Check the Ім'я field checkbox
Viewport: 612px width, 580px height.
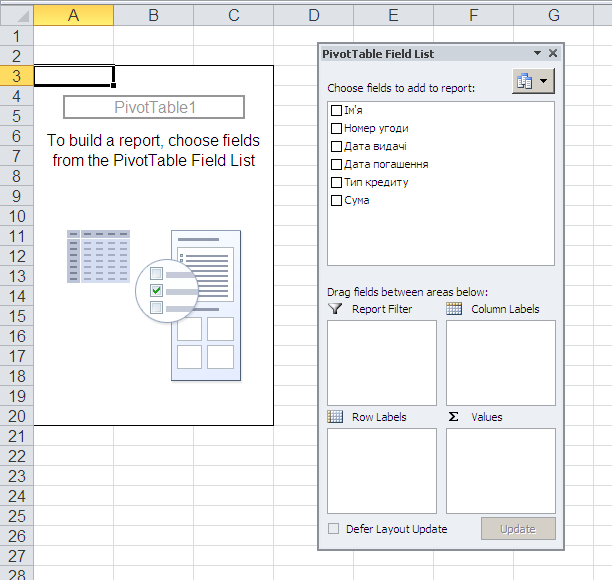pos(336,110)
